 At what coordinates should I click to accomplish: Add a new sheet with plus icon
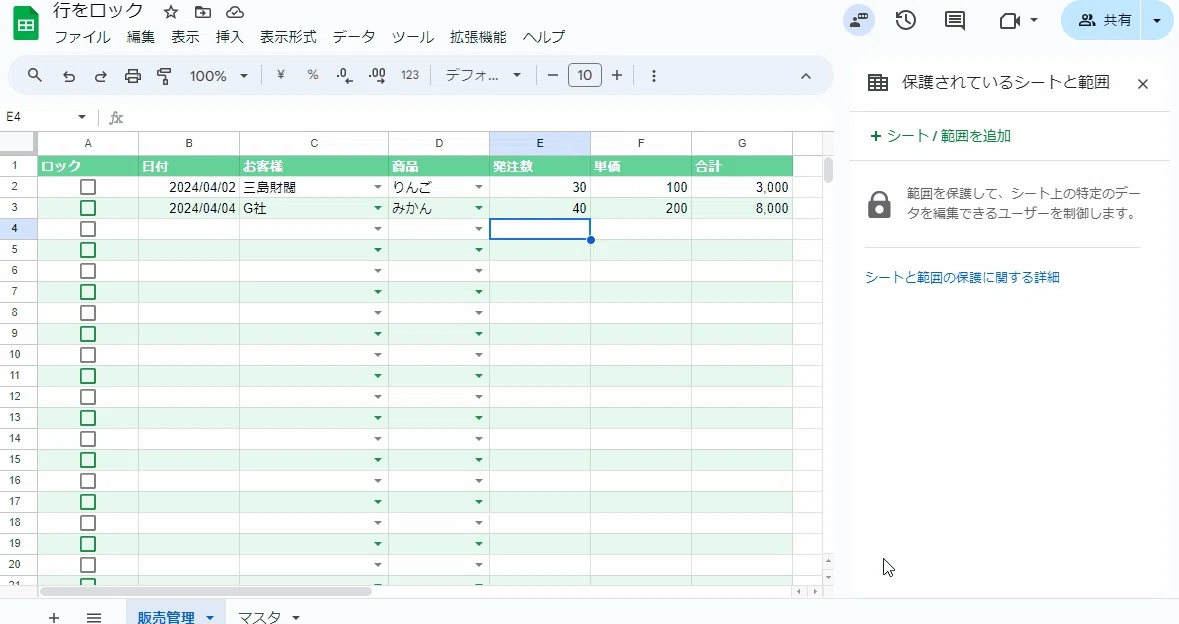(53, 617)
